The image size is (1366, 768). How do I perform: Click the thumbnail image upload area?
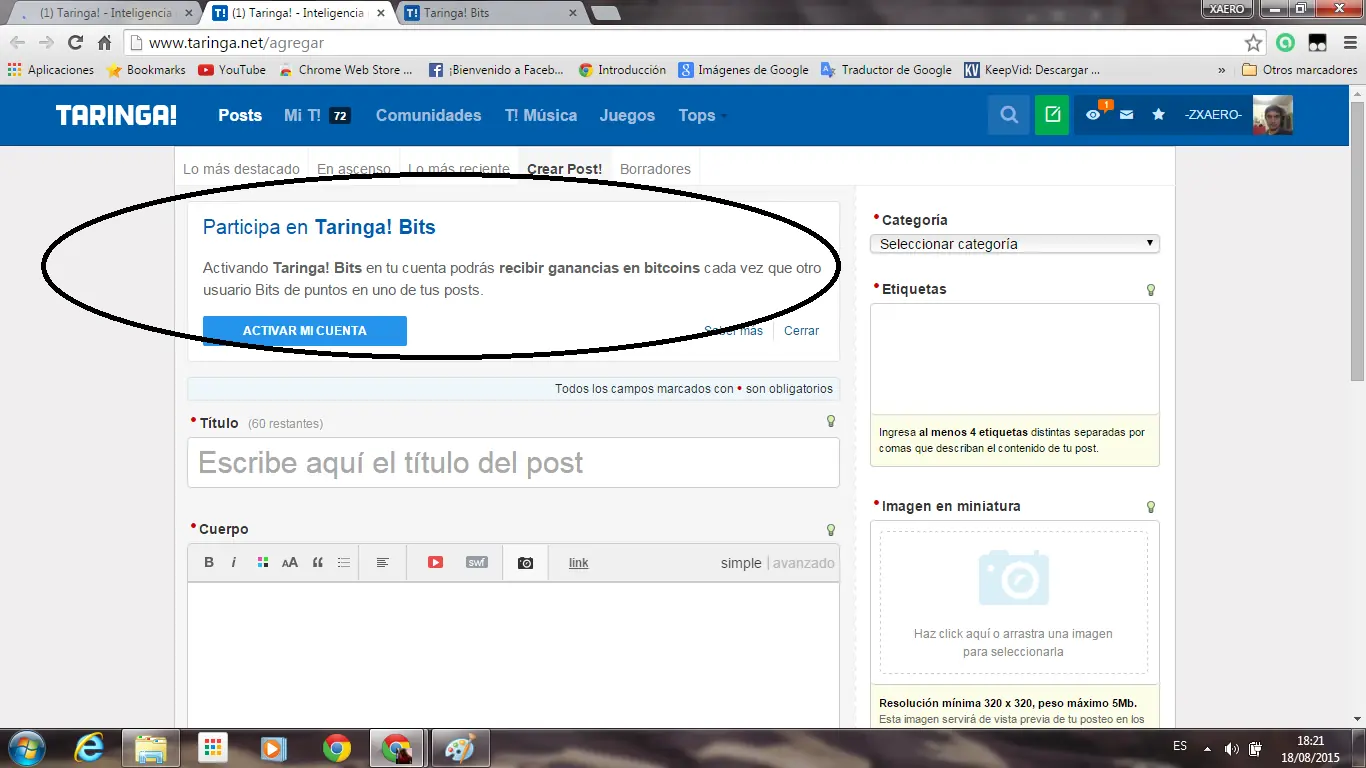pos(1013,602)
